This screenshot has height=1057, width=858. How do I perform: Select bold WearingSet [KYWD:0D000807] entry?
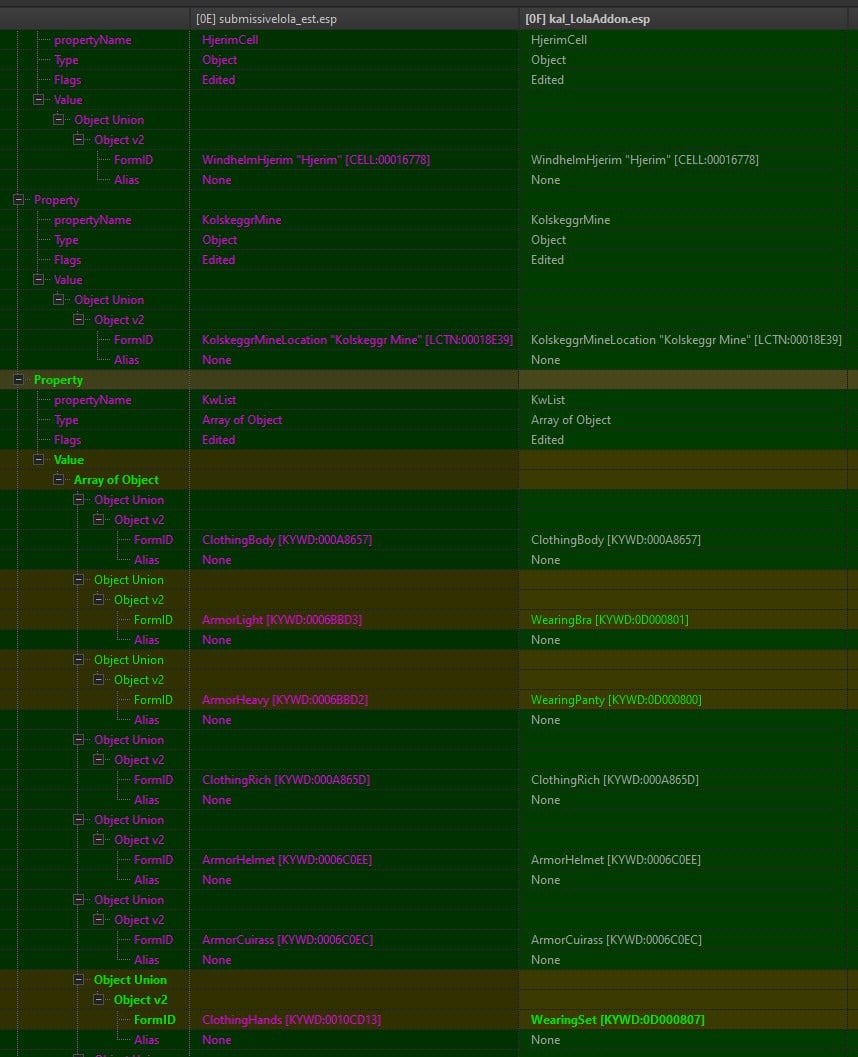617,1020
